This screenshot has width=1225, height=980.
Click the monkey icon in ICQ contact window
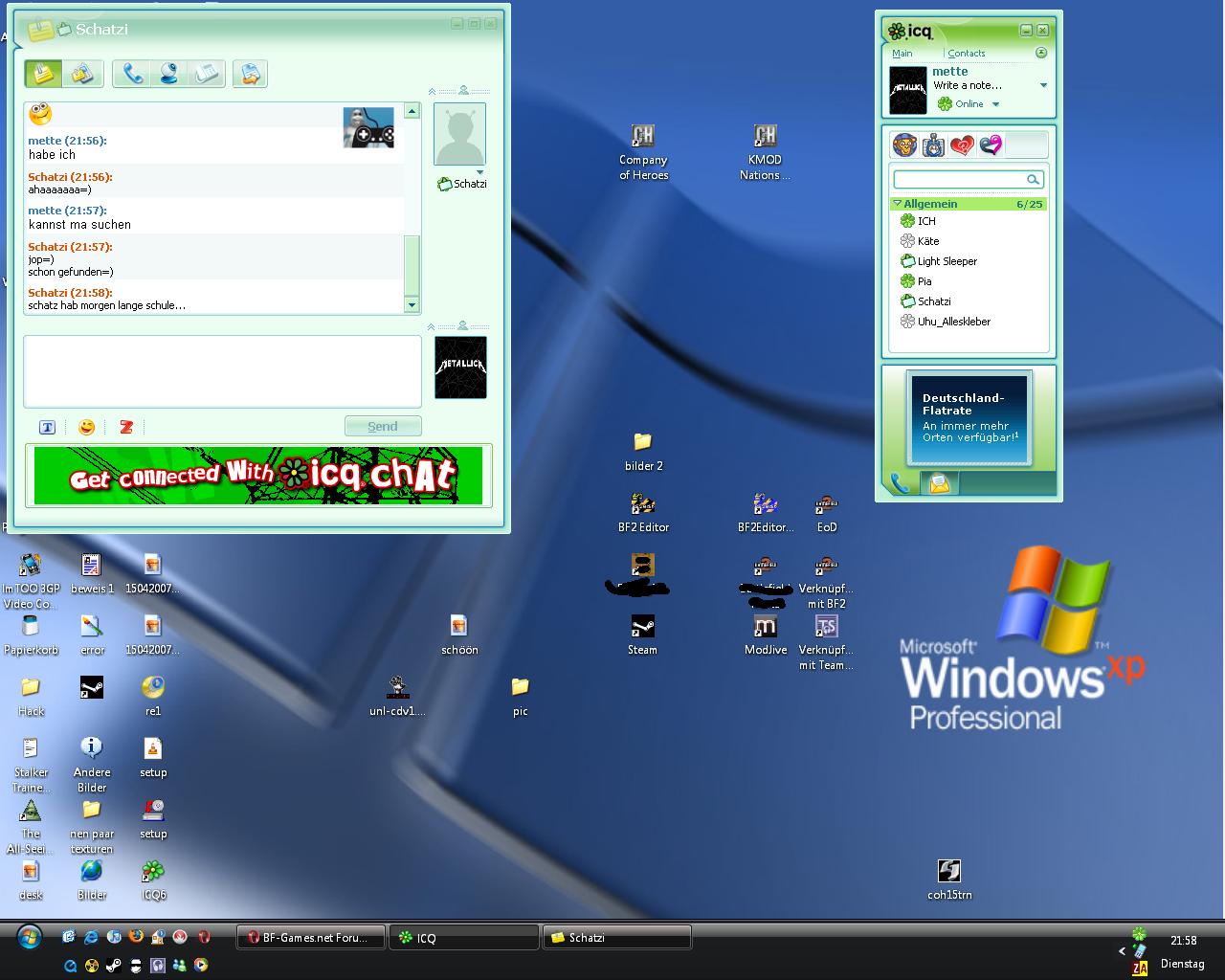[x=904, y=145]
